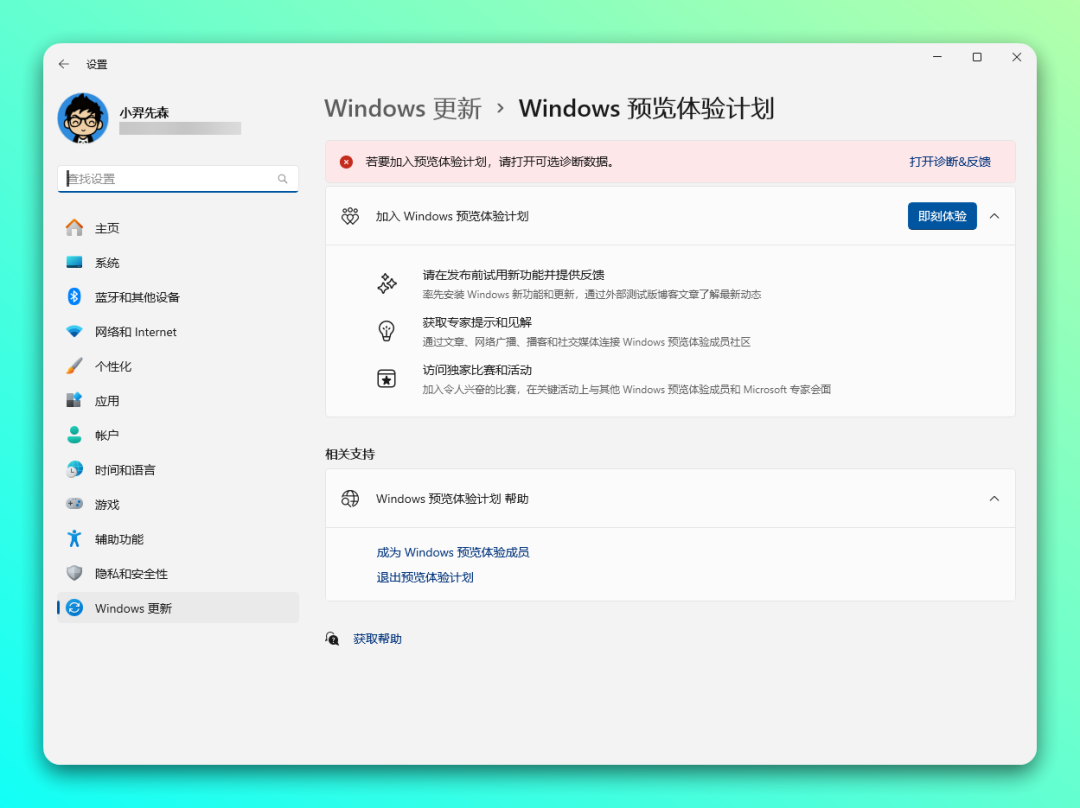Click the 网络和 Internet Wi-Fi icon
The image size is (1080, 808).
74,332
